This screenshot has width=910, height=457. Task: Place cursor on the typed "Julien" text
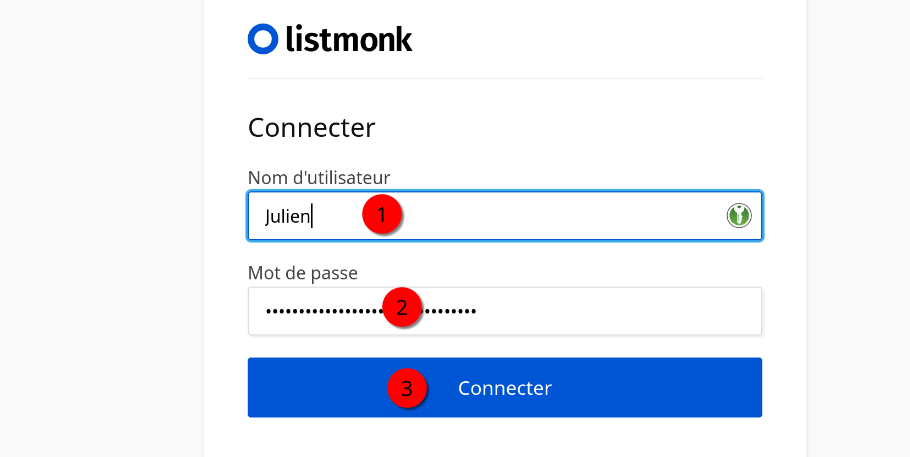(288, 216)
